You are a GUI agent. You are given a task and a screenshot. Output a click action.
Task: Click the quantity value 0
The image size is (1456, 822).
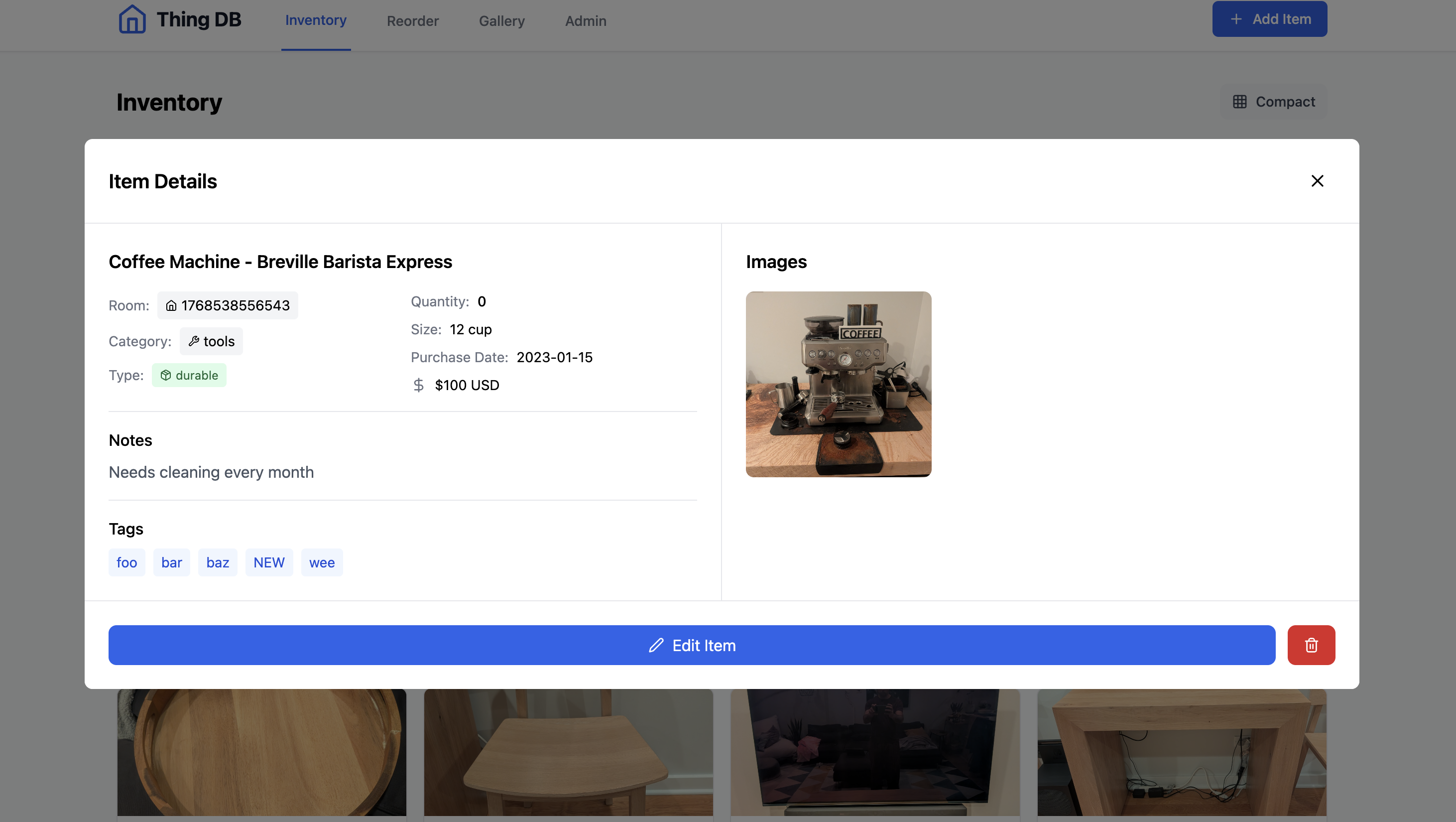point(482,302)
